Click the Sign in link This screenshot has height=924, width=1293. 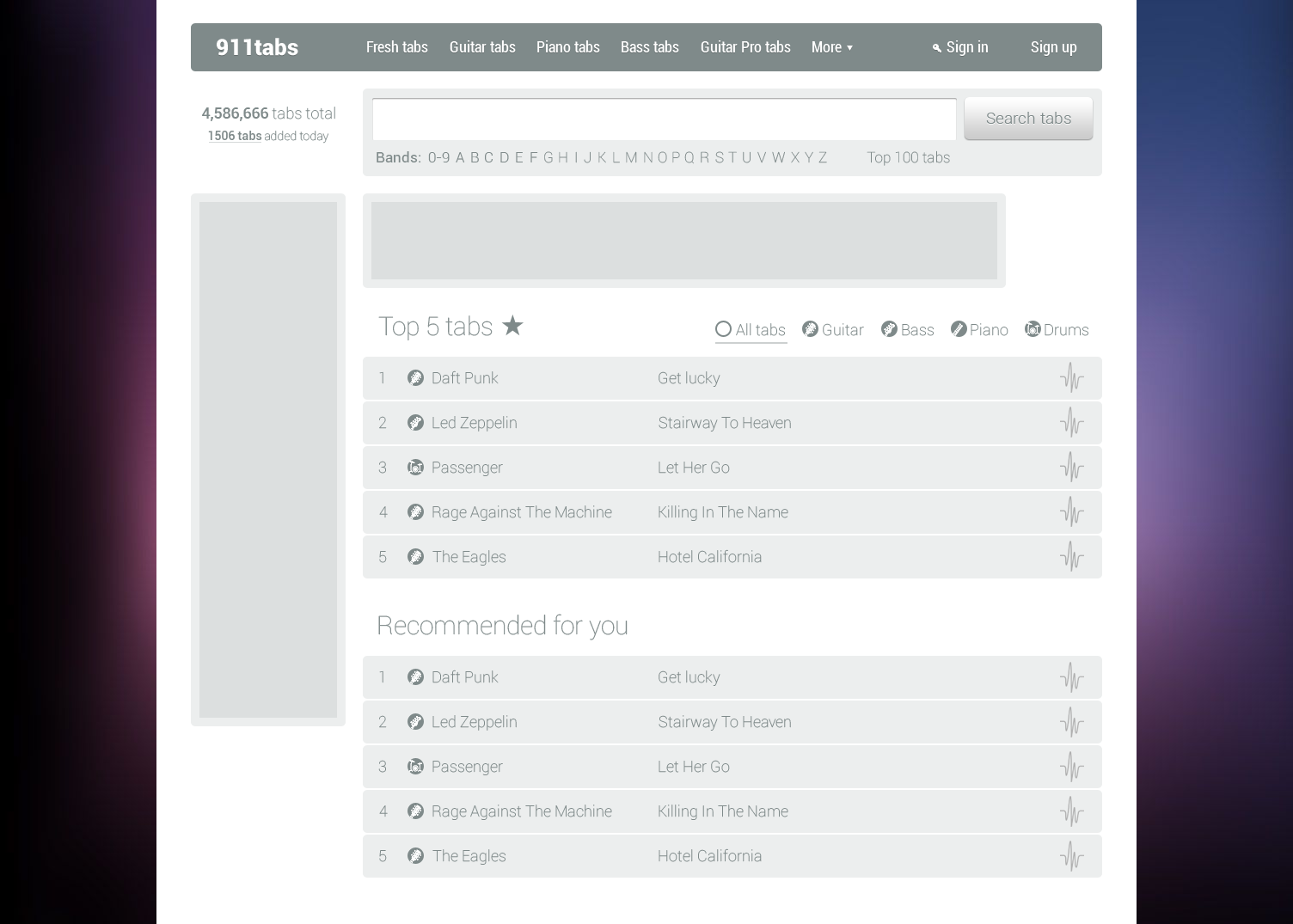pyautogui.click(x=960, y=47)
